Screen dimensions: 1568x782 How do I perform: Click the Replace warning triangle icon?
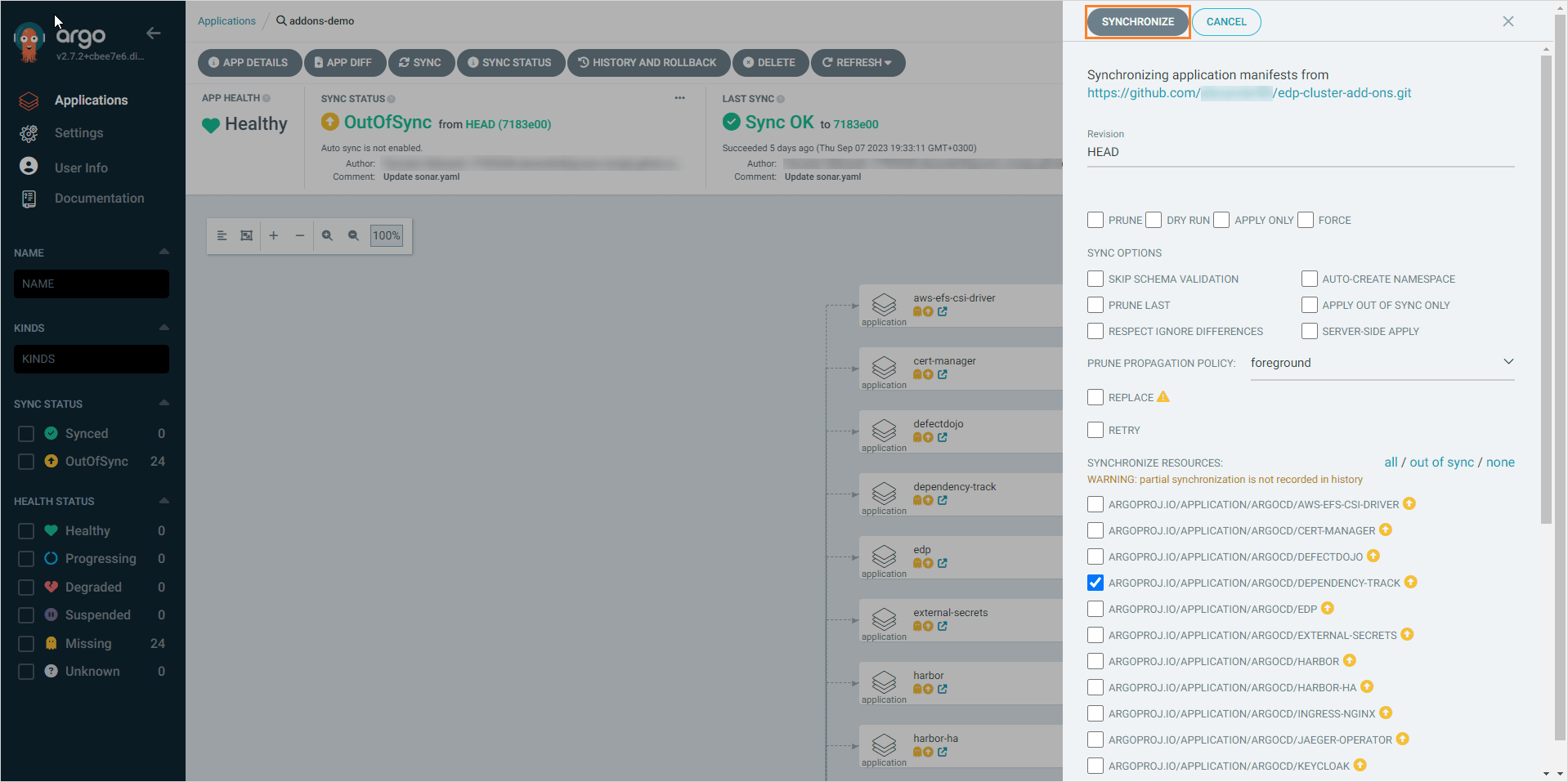coord(1163,397)
